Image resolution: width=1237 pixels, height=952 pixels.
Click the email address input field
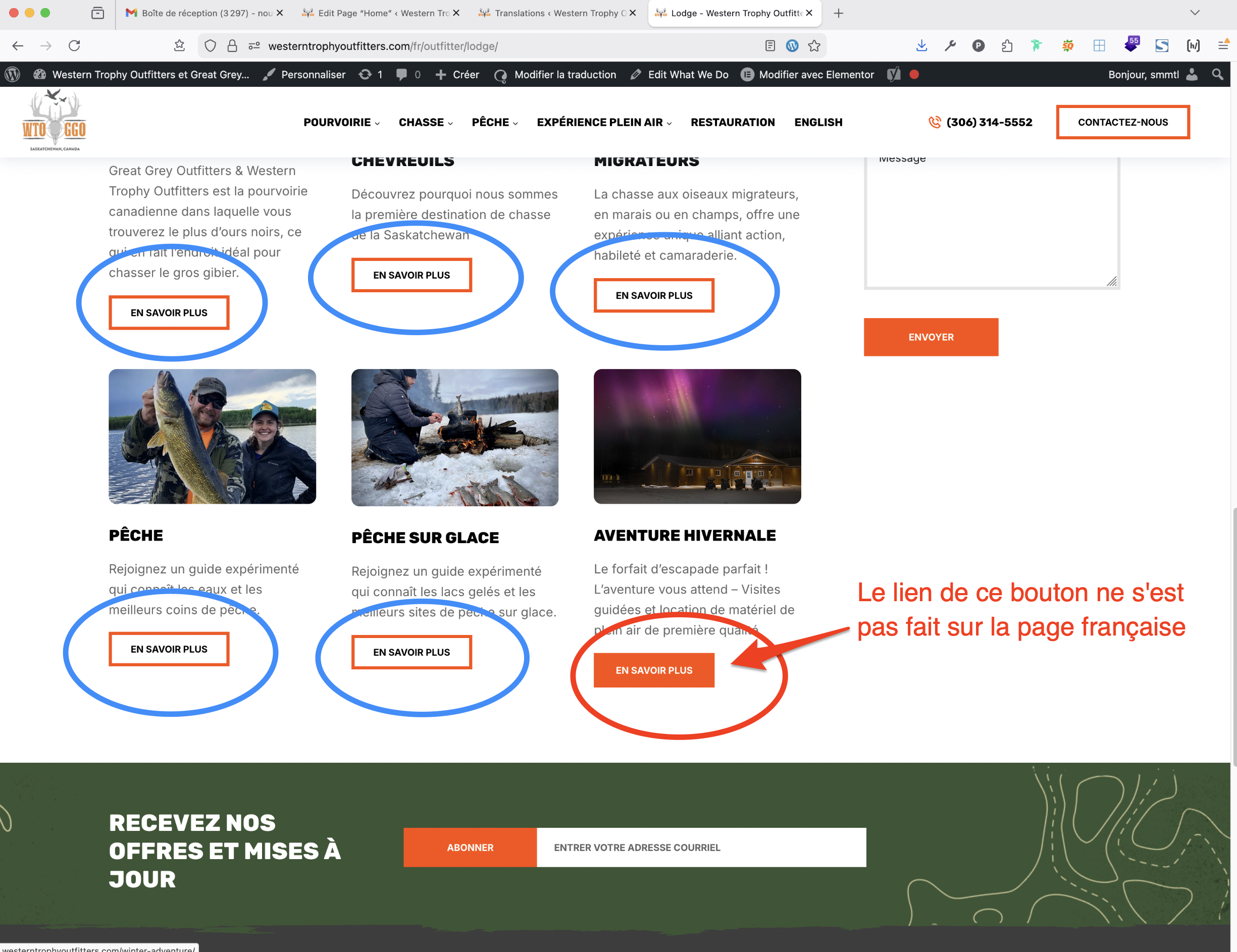pyautogui.click(x=701, y=847)
